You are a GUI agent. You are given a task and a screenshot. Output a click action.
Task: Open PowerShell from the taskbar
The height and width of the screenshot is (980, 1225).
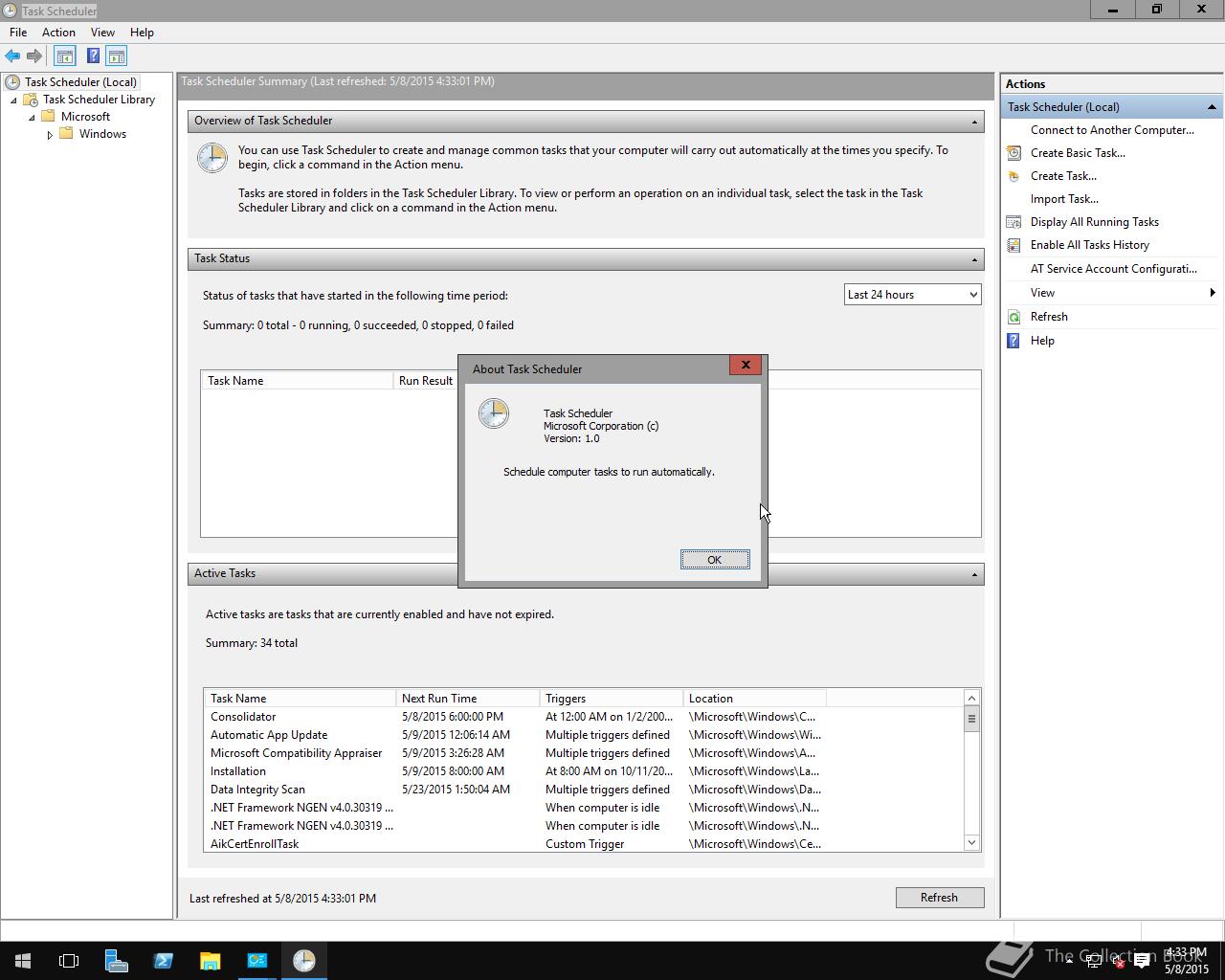point(163,961)
